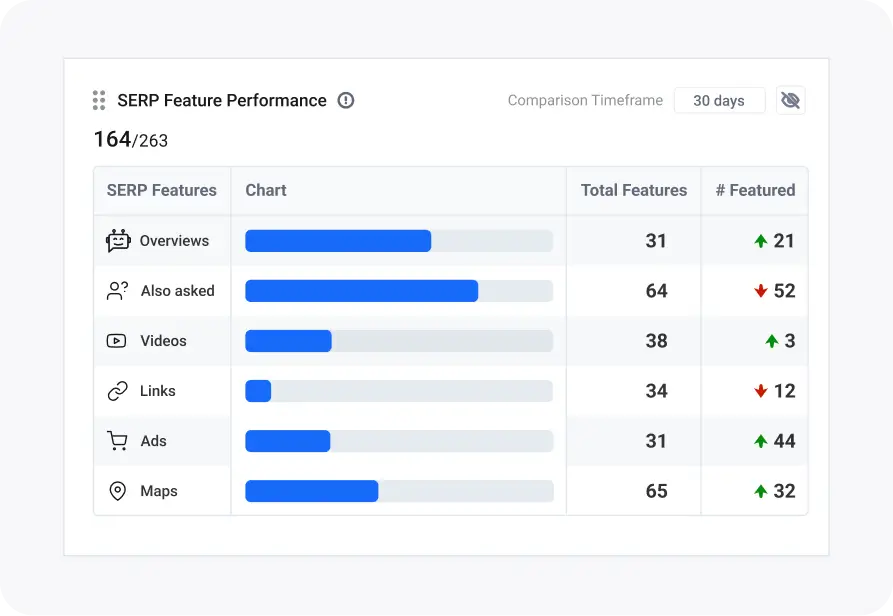Select the Overviews feature icon
893x616 pixels.
tap(117, 240)
